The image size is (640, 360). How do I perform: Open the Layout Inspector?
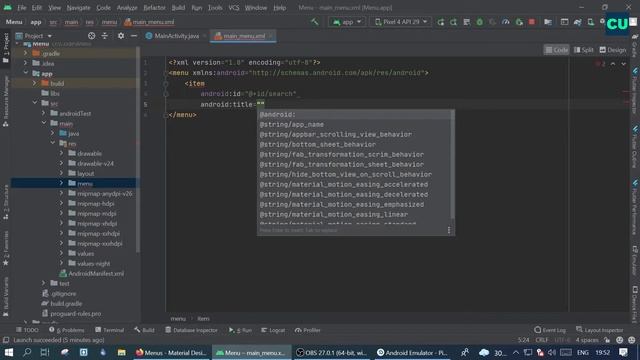click(600, 330)
